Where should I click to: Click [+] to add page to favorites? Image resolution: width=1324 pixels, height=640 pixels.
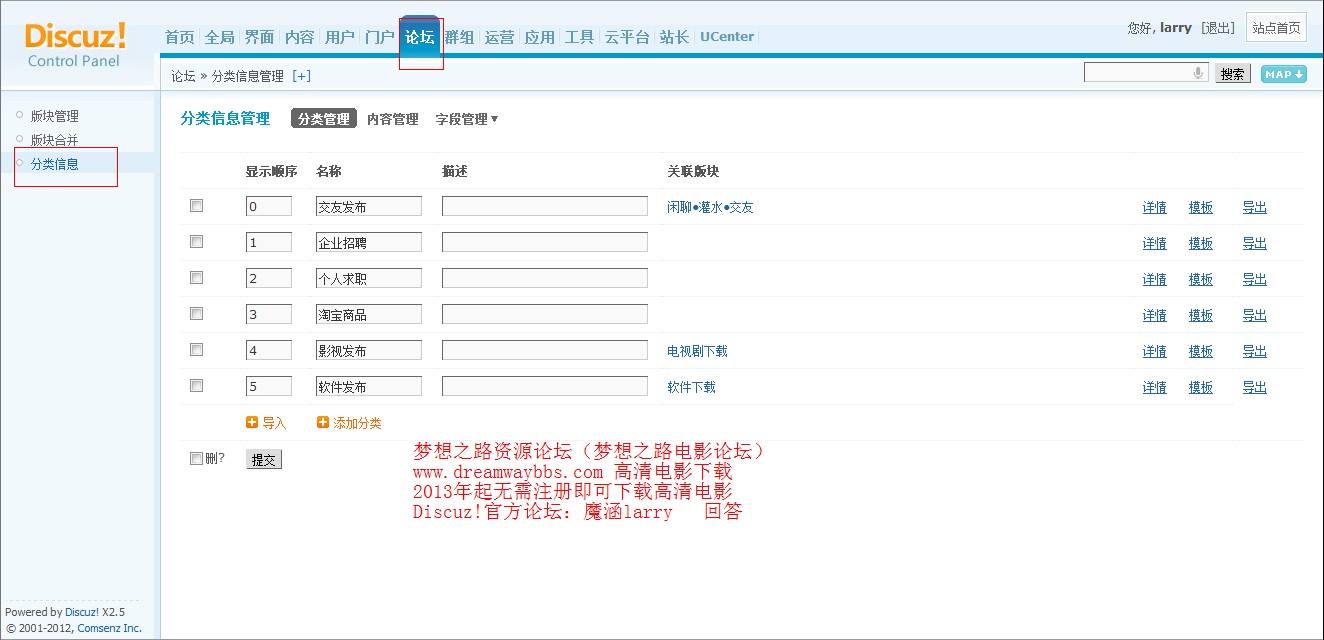[301, 76]
